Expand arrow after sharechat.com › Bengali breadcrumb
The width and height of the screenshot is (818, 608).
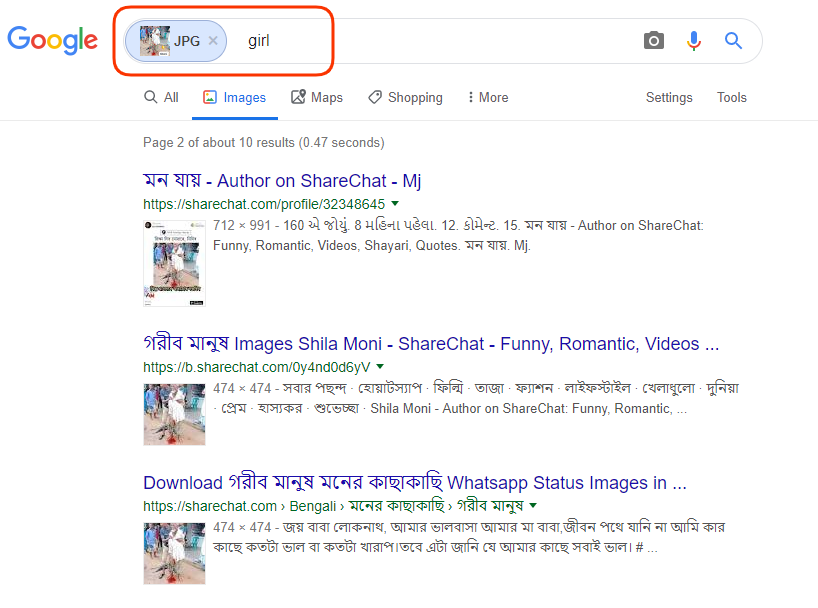pos(533,505)
